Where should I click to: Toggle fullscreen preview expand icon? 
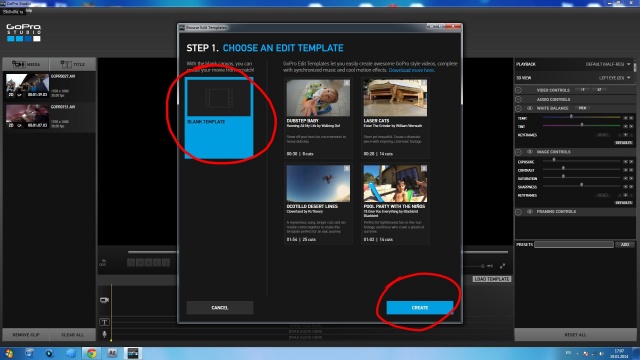[502, 266]
